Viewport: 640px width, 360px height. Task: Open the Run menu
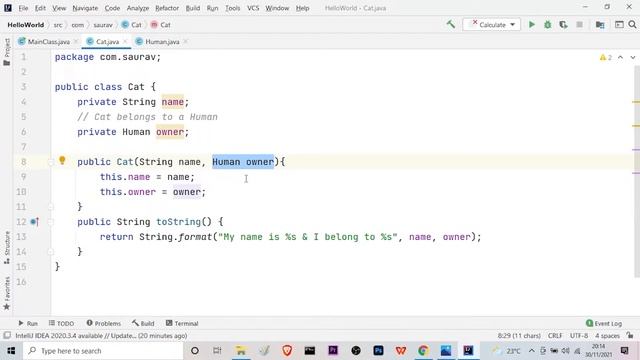(x=212, y=8)
